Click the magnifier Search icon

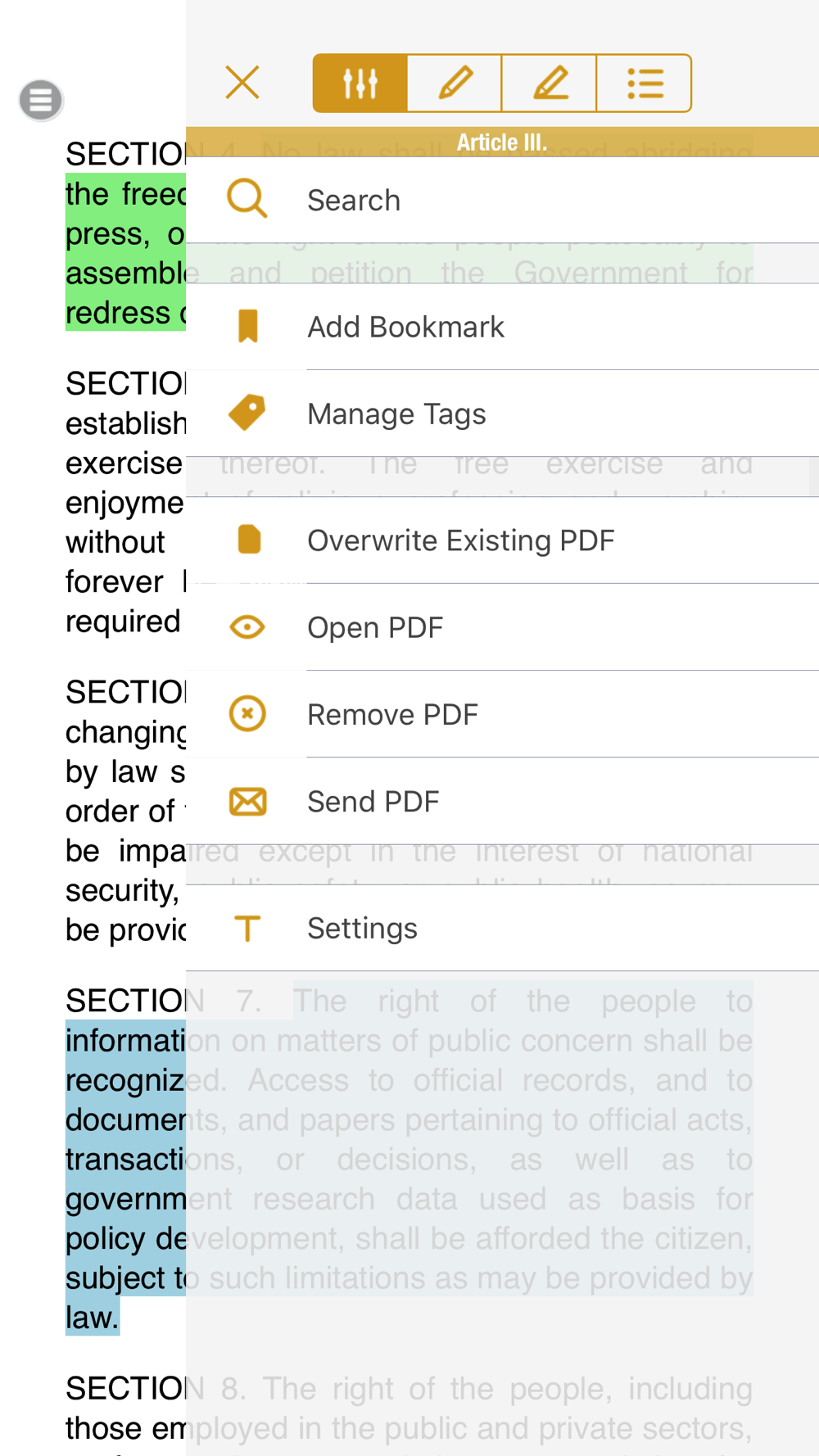click(x=247, y=199)
